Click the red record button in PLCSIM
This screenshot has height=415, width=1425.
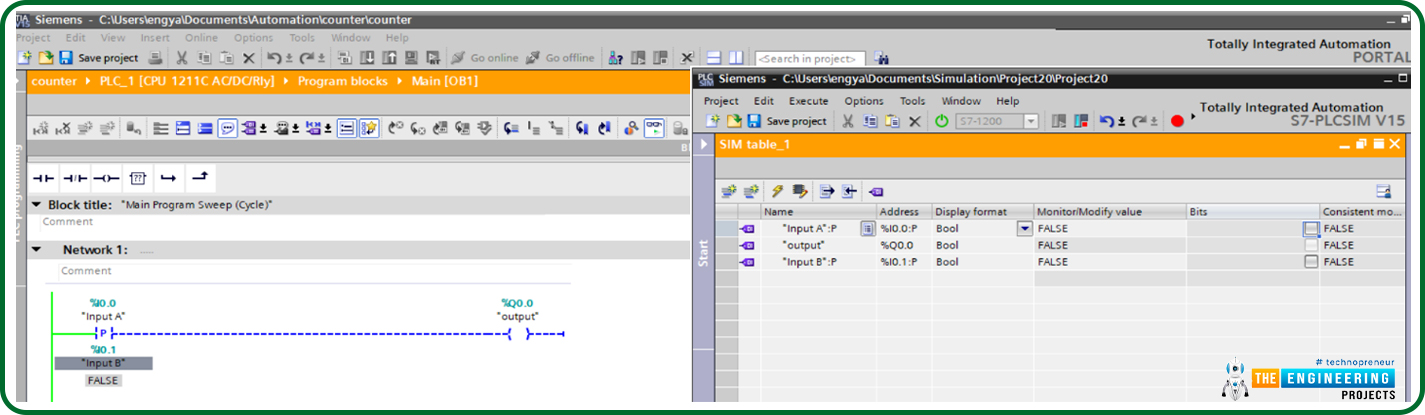(1177, 121)
